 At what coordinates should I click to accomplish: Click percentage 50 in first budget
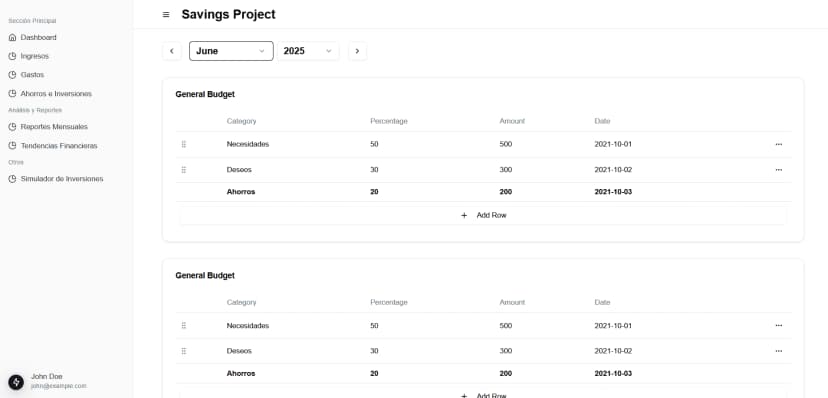374,144
